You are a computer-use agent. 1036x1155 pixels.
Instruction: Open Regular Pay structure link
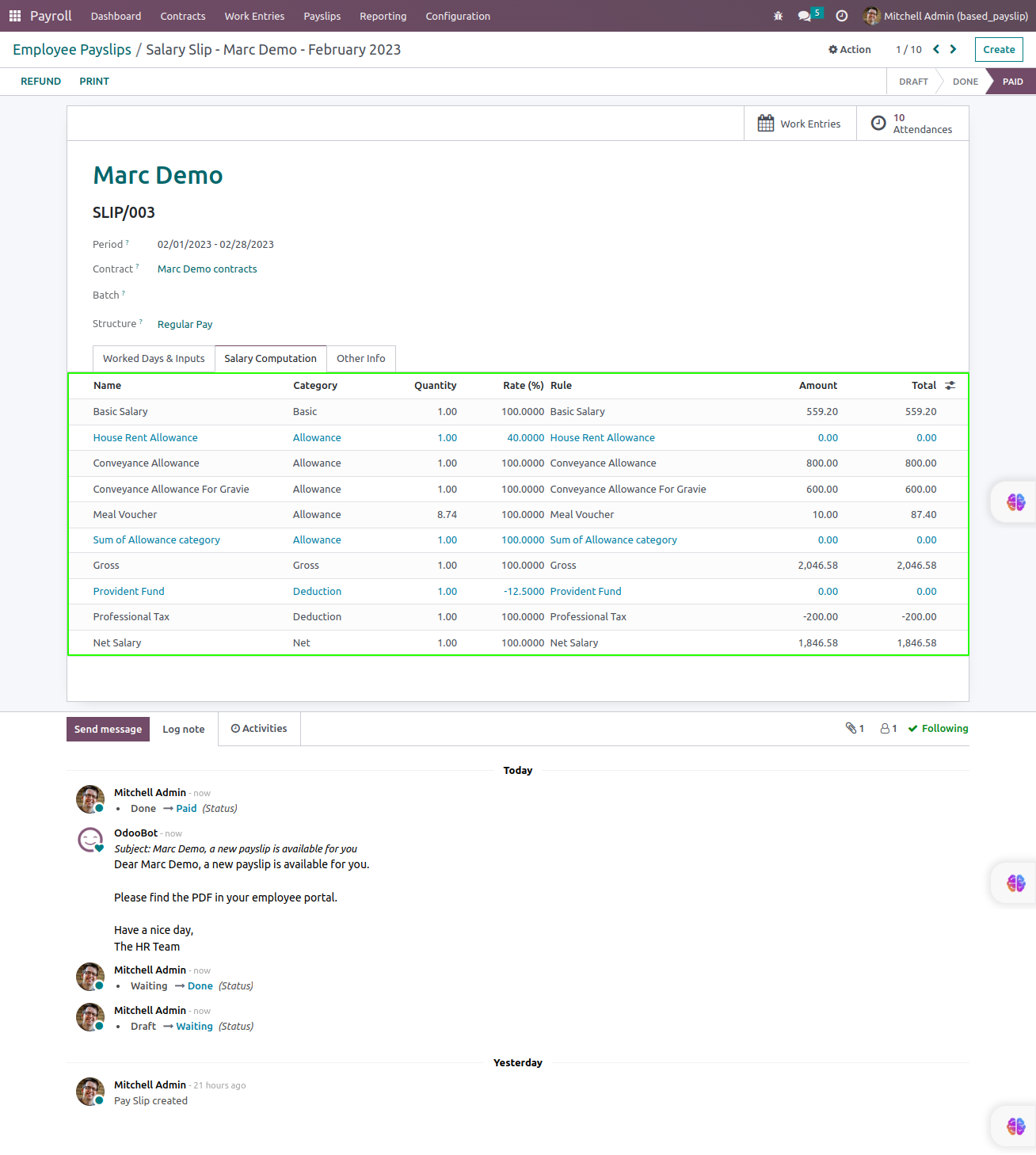(185, 324)
